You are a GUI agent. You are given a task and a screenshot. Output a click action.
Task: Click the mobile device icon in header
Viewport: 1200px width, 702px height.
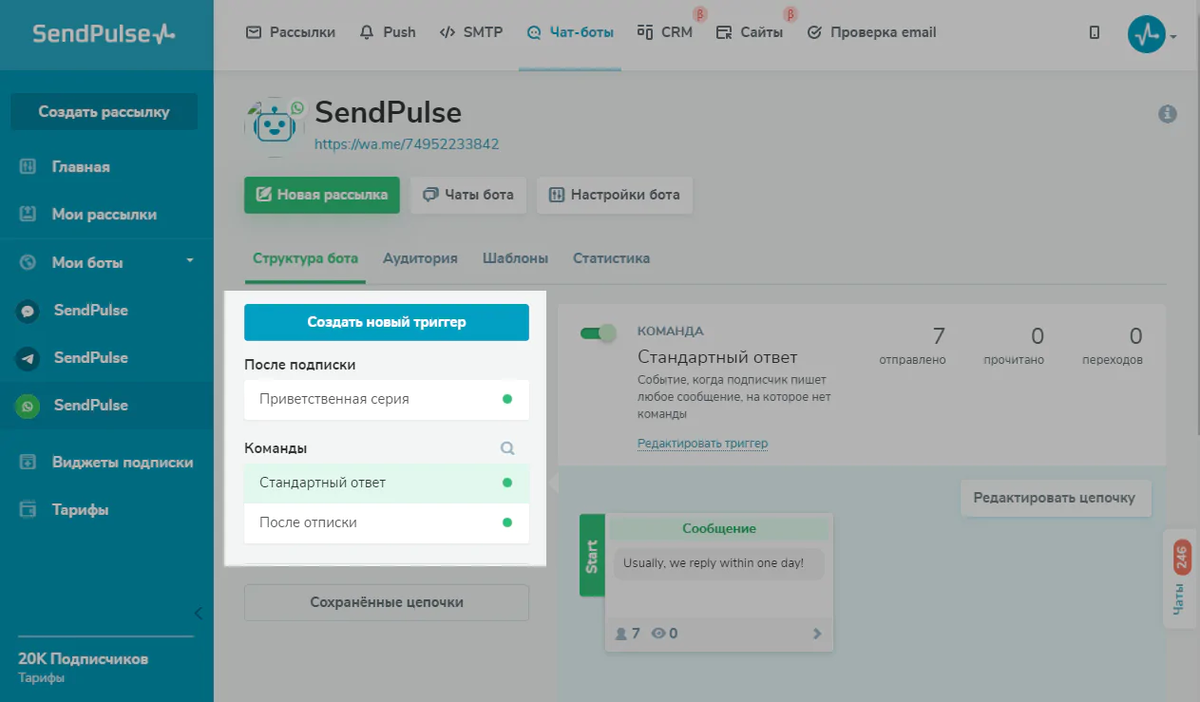click(x=1094, y=32)
